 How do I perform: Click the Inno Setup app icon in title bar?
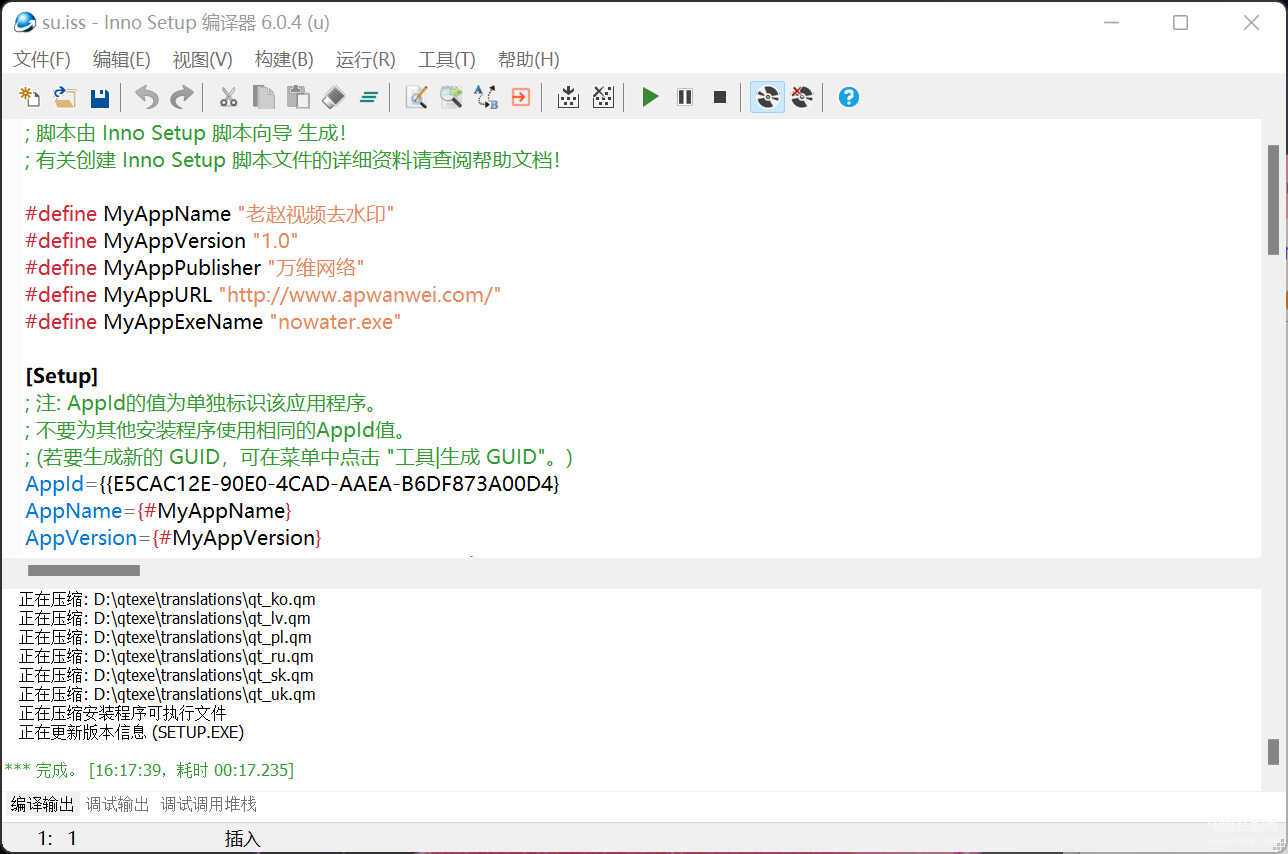click(25, 22)
